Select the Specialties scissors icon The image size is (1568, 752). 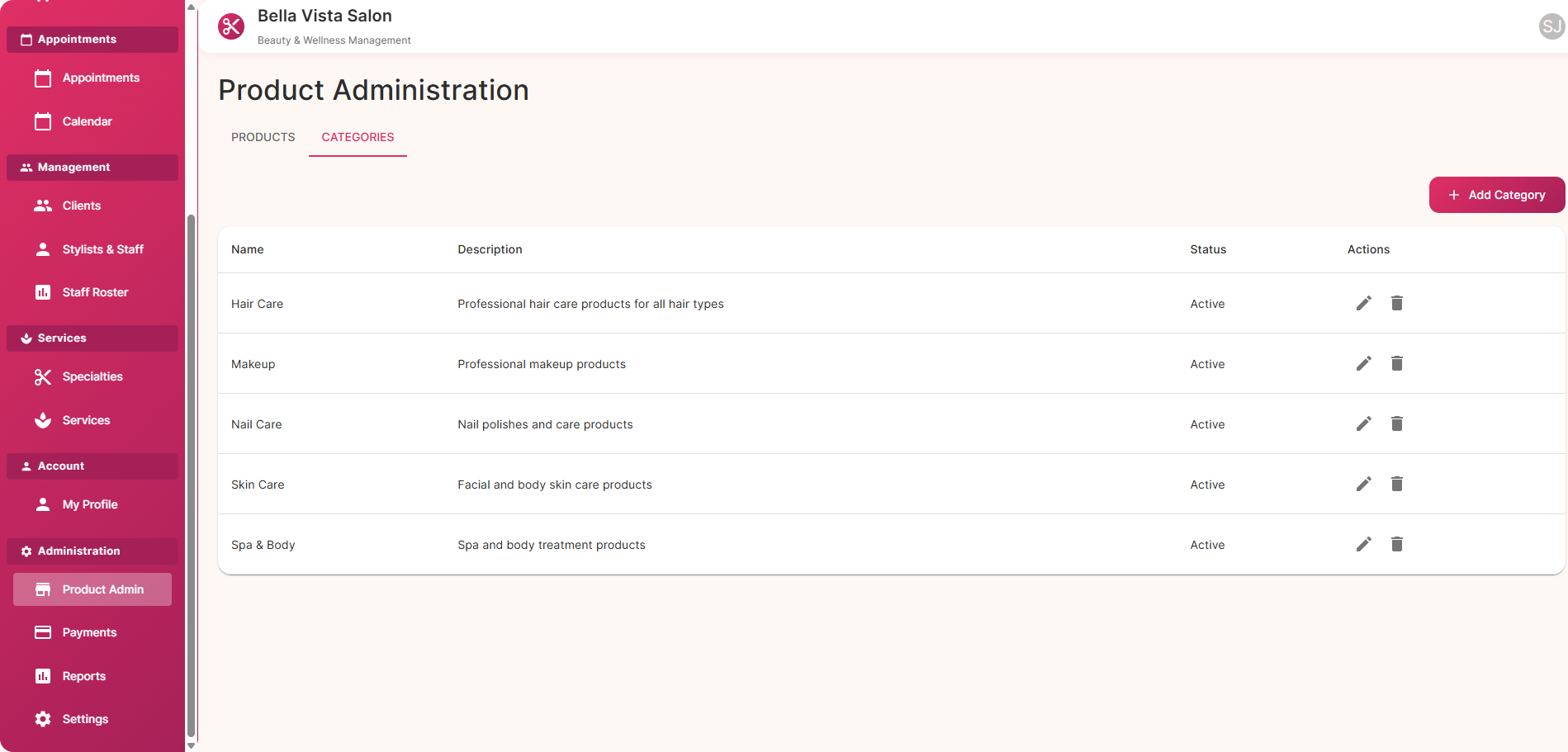[43, 376]
